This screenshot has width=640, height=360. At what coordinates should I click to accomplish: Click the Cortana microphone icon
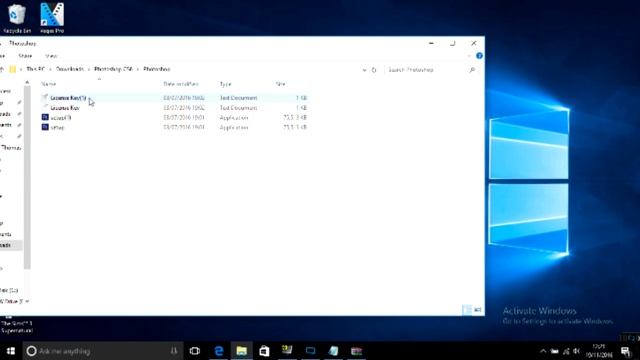pos(174,351)
